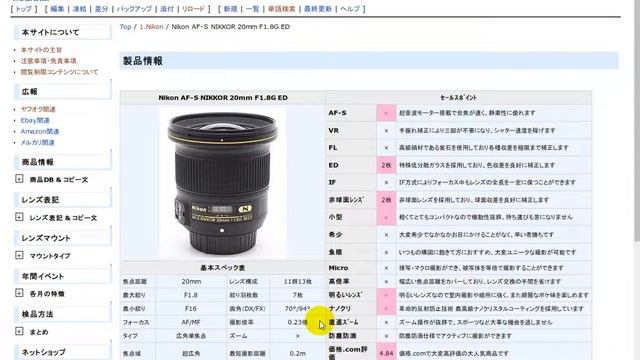640x360 pixels.
Task: Click the 11群13枚 lens construction value
Action: [x=298, y=282]
